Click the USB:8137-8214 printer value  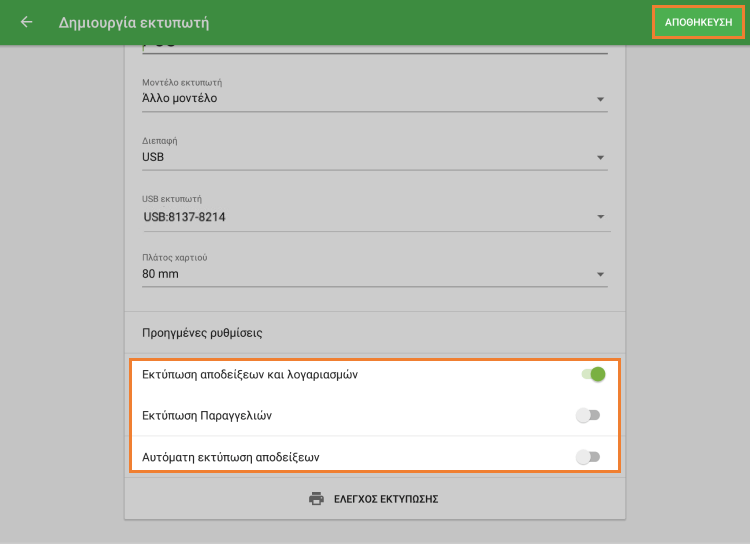tap(185, 216)
